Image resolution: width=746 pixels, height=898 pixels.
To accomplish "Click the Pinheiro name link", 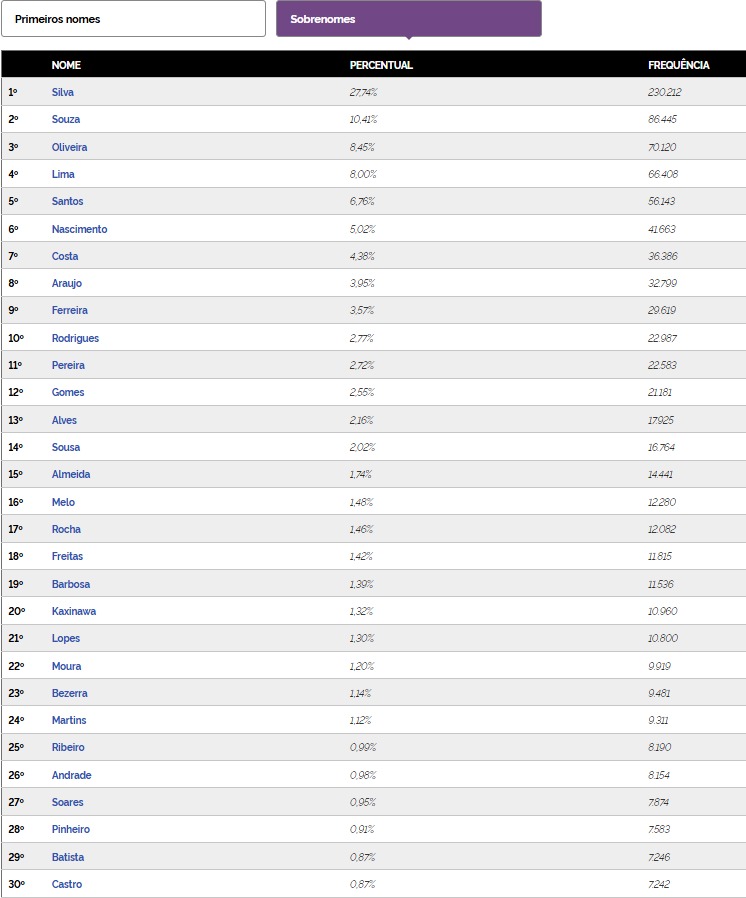I will point(71,829).
